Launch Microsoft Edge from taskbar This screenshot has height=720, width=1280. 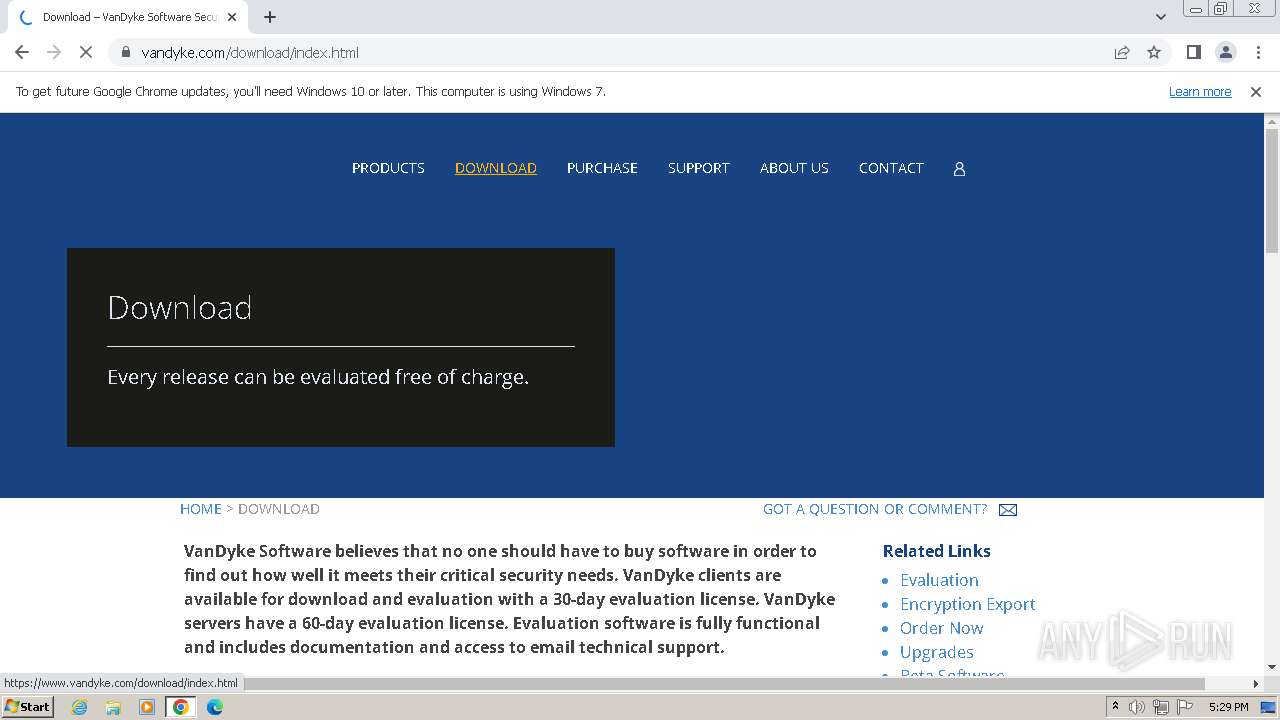point(215,707)
